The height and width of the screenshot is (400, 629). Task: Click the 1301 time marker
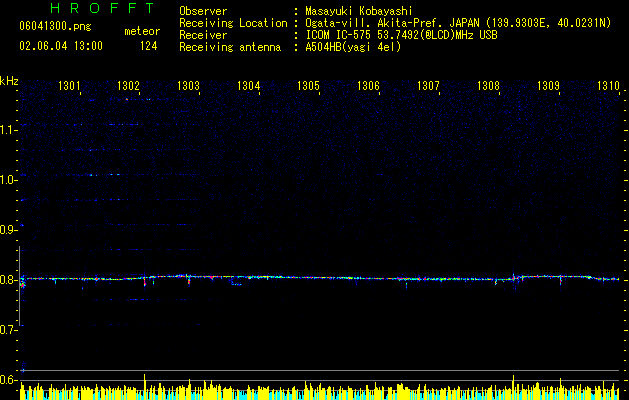(69, 86)
